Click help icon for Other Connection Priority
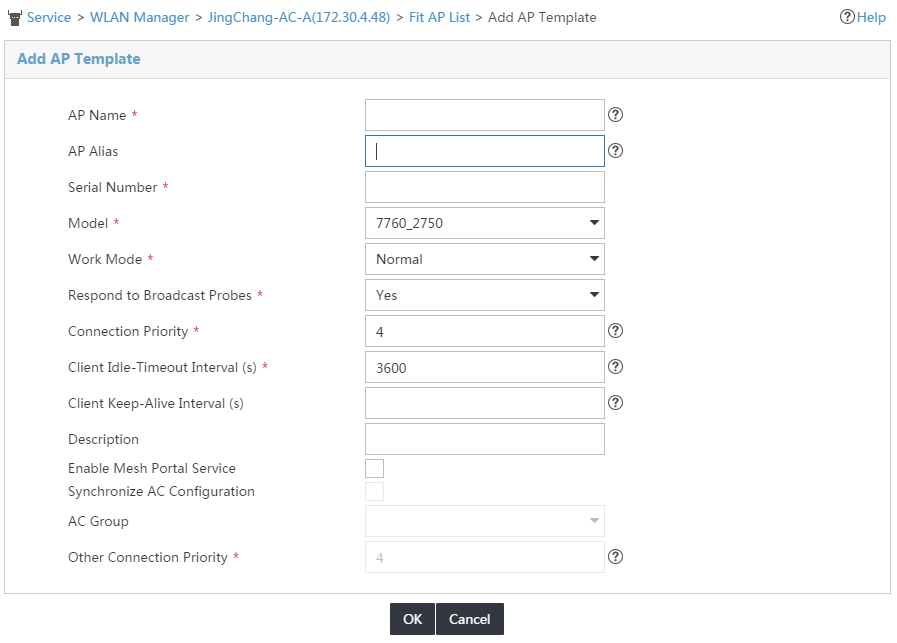 615,557
